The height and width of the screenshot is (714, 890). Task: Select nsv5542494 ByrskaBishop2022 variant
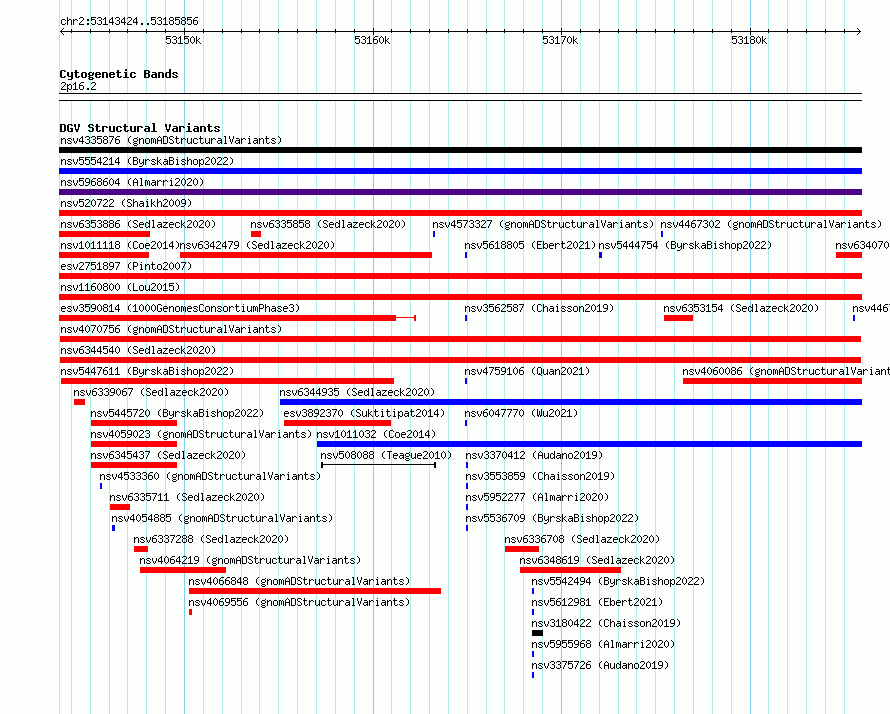(618, 581)
